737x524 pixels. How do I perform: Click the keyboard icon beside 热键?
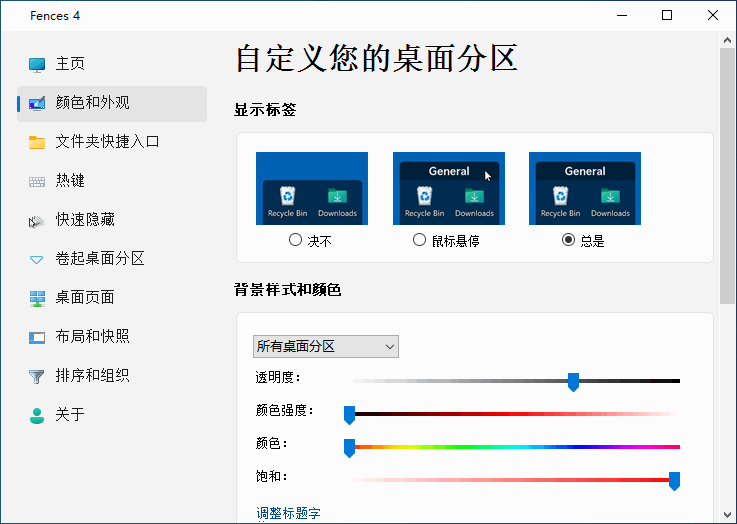coord(37,182)
